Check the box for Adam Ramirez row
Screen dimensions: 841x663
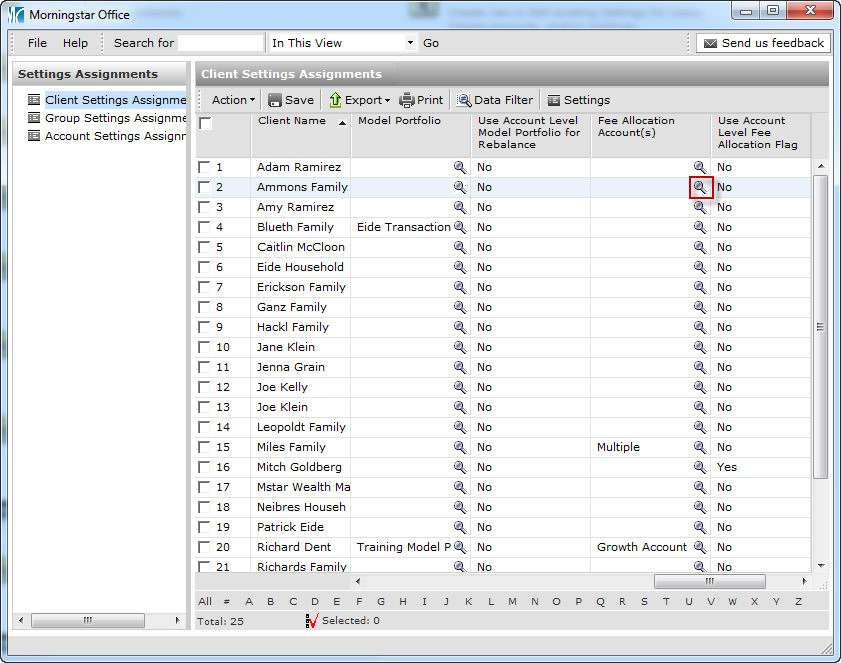click(205, 167)
